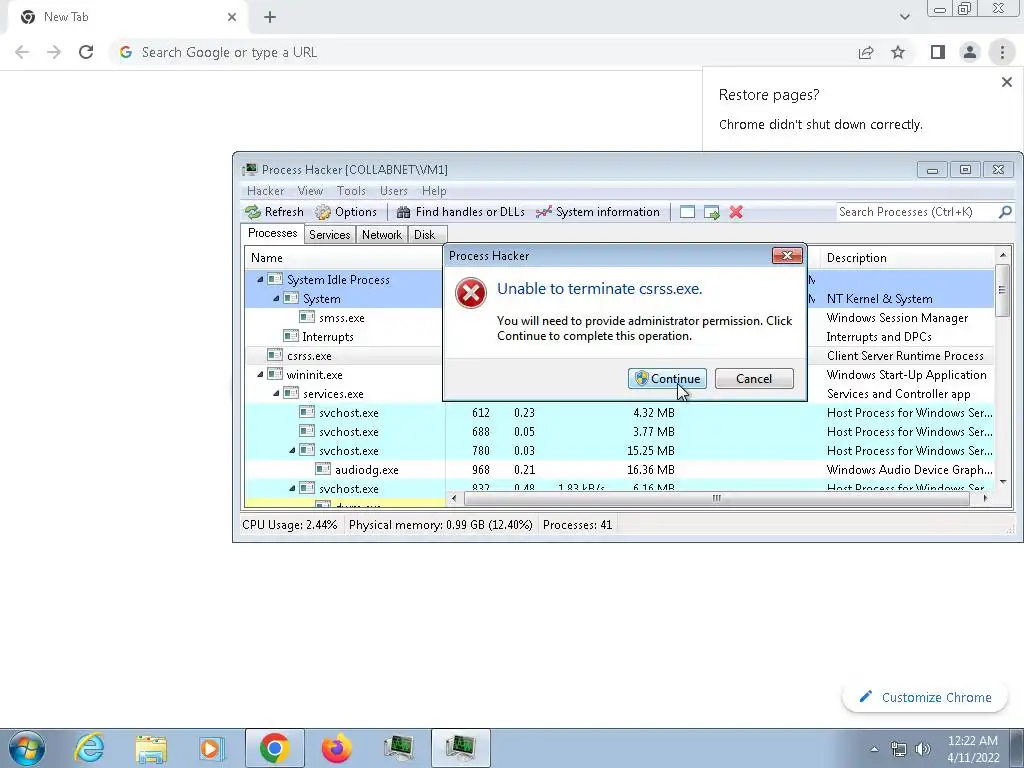Click the Windows Session Manager description
Viewport: 1024px width, 768px height.
897,318
